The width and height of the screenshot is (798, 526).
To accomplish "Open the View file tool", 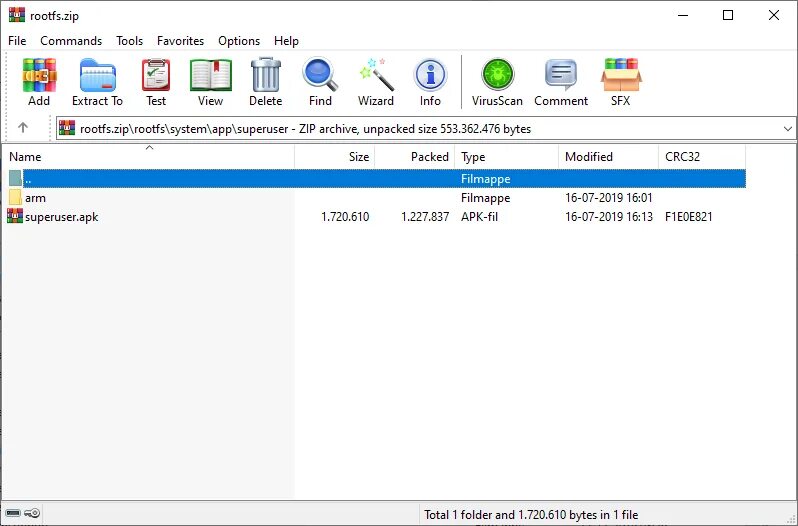I will [211, 75].
